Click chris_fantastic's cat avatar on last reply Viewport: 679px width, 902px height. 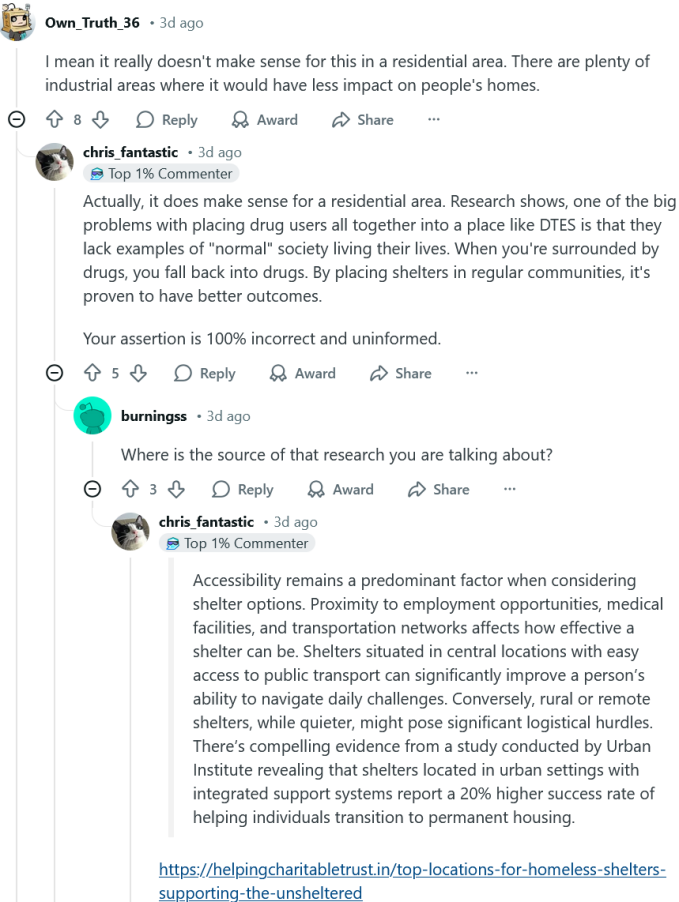(130, 532)
